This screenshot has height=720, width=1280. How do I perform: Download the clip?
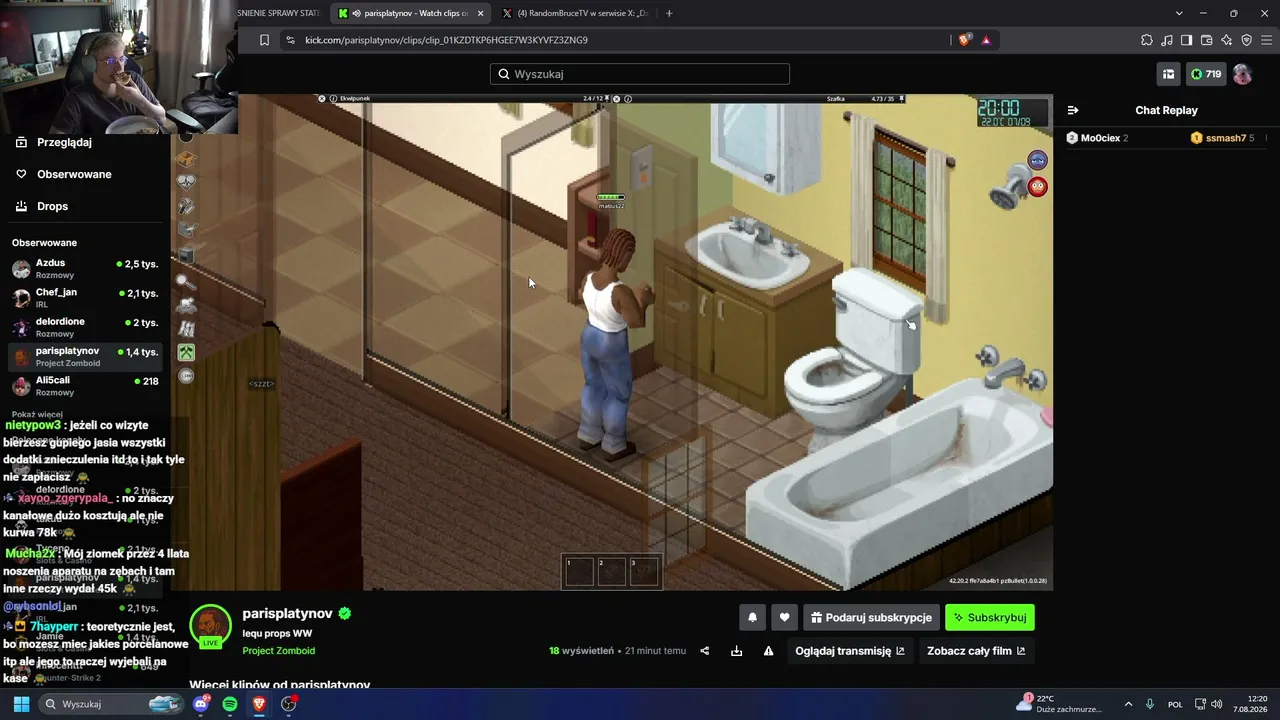click(x=737, y=651)
